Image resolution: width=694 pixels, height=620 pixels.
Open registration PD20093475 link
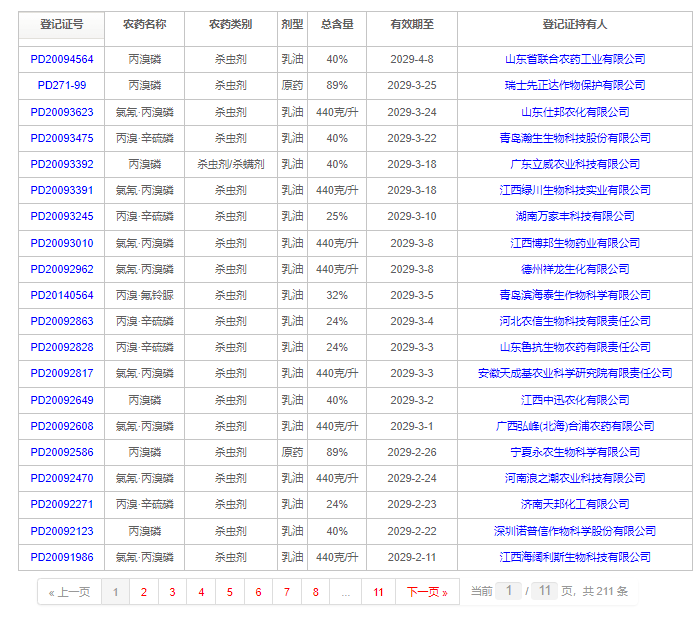(62, 138)
